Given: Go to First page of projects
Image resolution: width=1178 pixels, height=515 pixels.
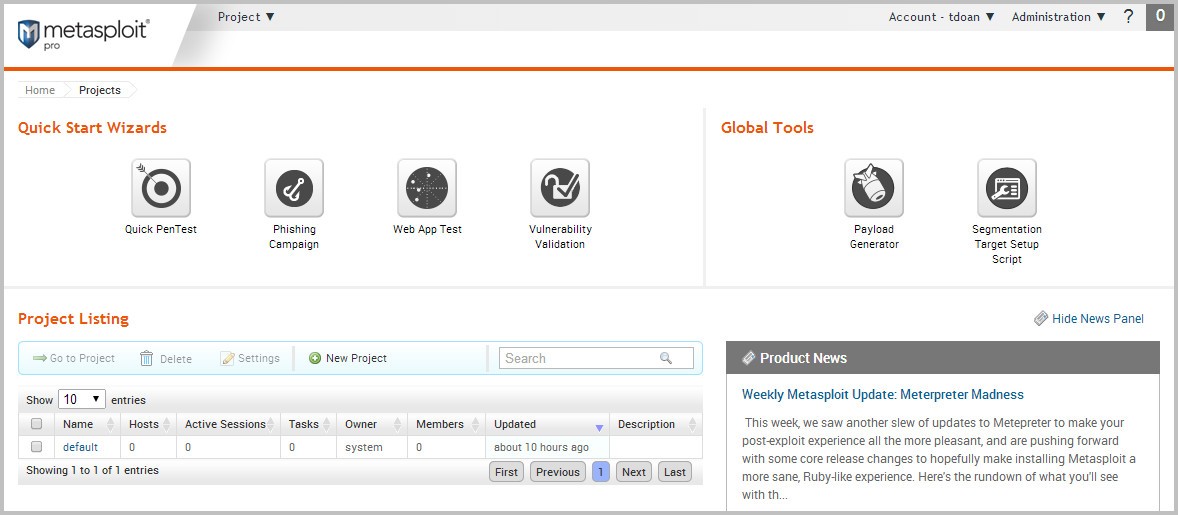Looking at the screenshot, I should coord(506,471).
